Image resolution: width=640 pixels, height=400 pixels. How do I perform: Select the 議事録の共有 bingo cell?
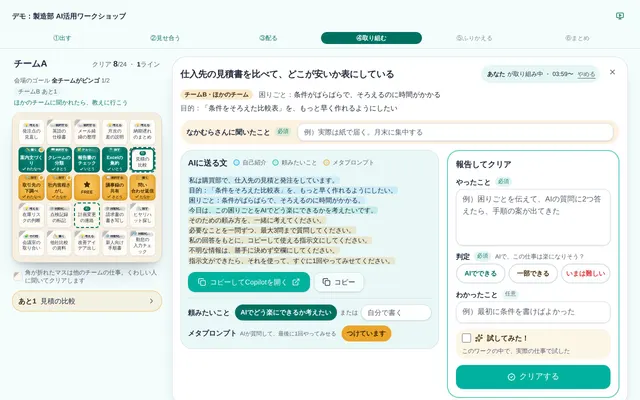pos(115,187)
